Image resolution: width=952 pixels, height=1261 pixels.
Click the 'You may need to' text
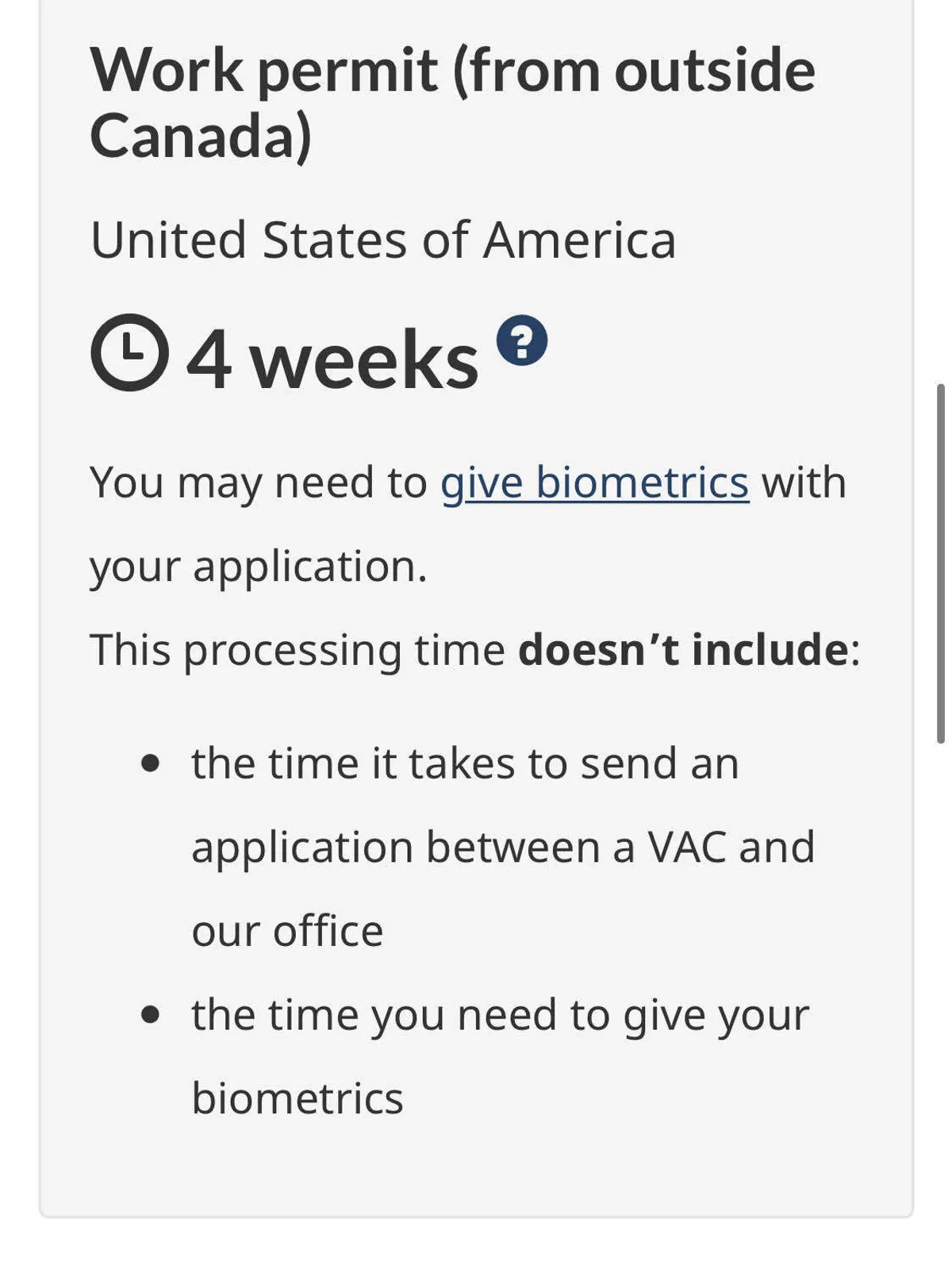(259, 482)
